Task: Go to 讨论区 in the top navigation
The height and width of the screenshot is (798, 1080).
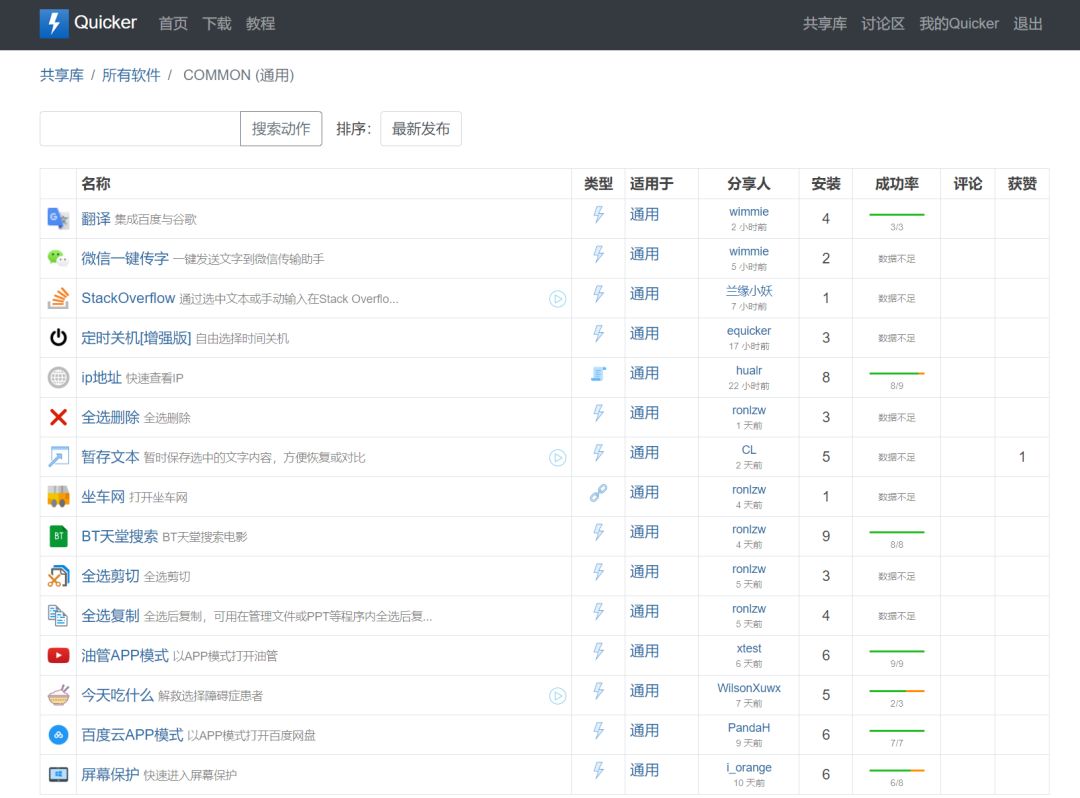Action: tap(883, 24)
